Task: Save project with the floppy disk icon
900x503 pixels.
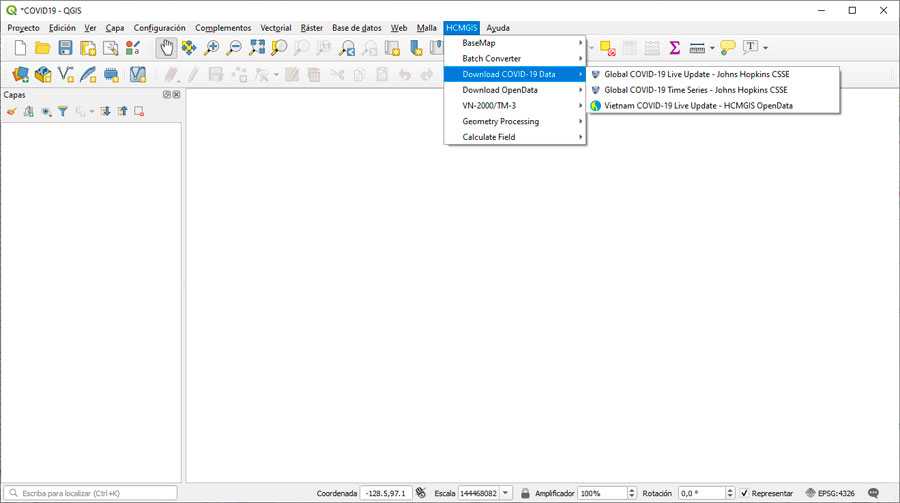Action: coord(65,48)
